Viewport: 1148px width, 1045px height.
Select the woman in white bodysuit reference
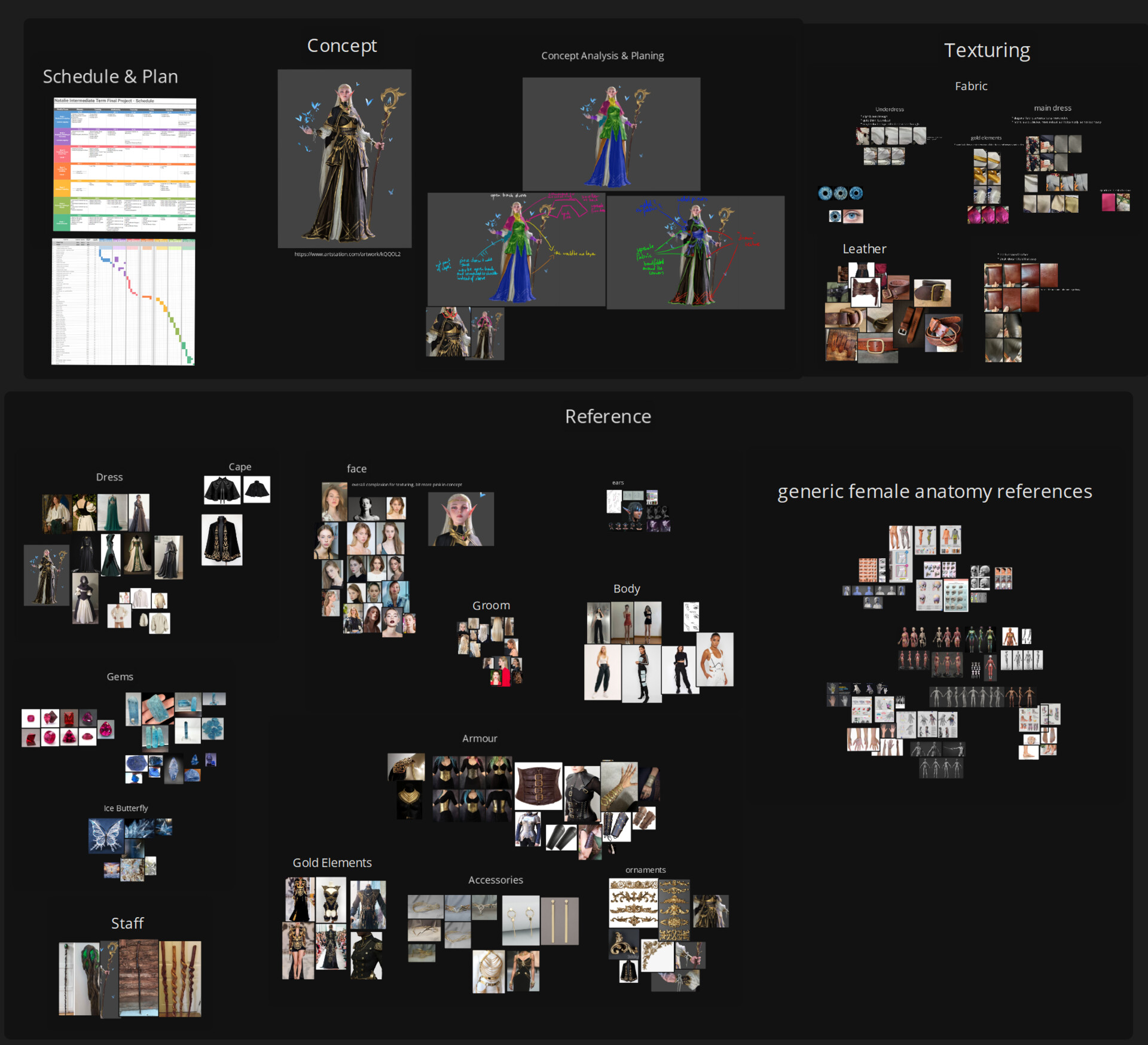point(715,659)
